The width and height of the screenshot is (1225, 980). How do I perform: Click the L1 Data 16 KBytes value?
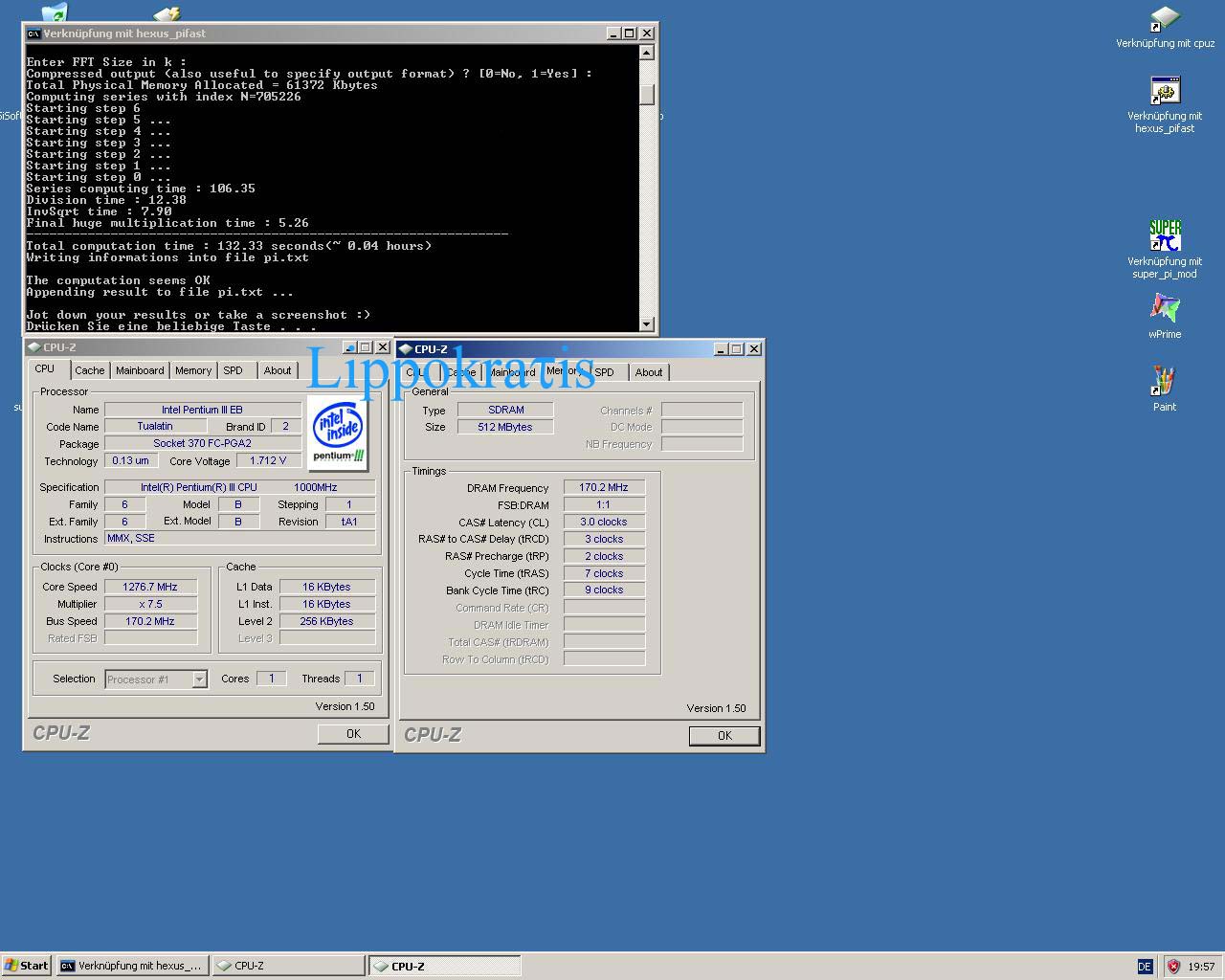click(x=326, y=587)
